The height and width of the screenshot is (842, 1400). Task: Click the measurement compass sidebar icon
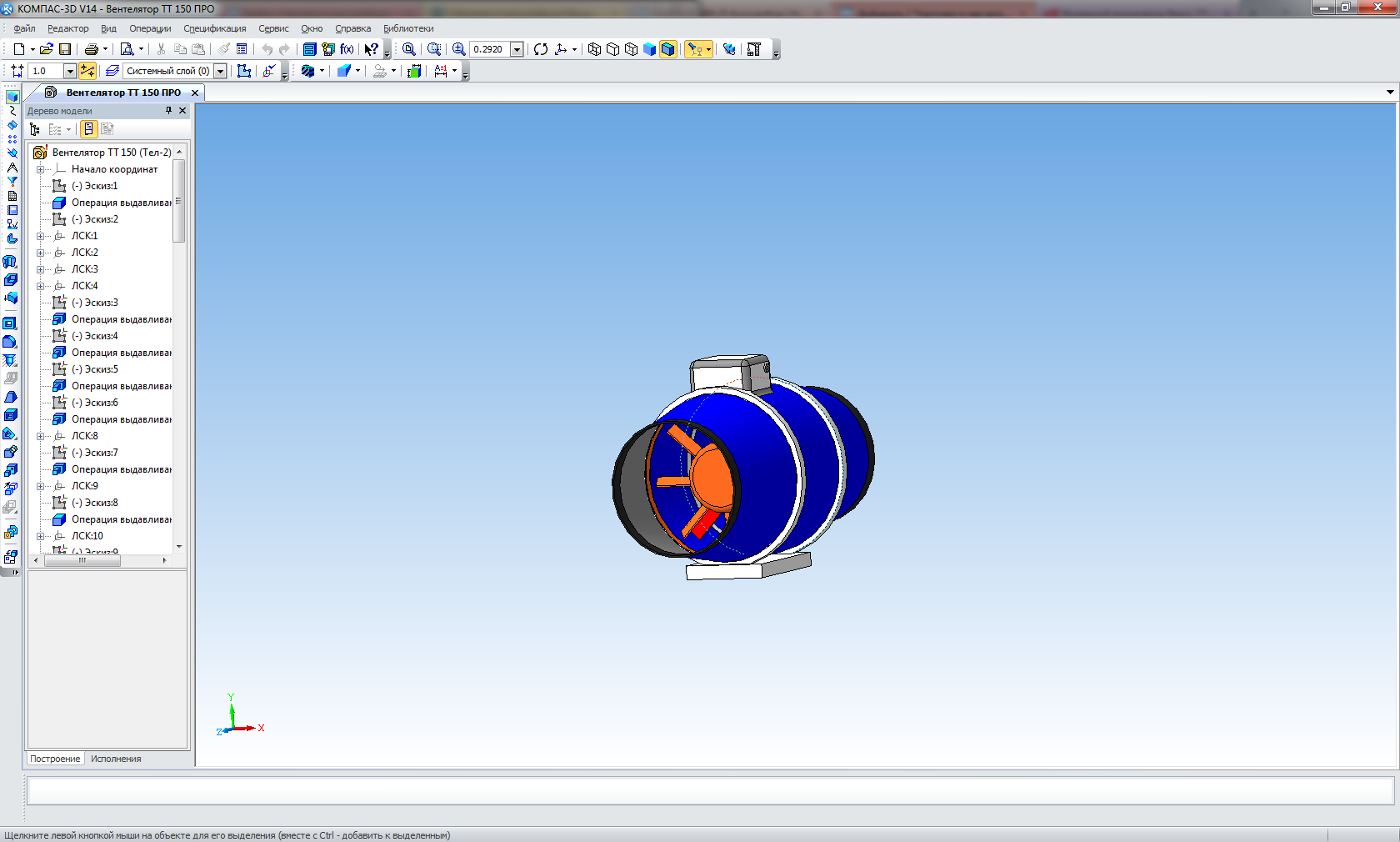coord(12,168)
